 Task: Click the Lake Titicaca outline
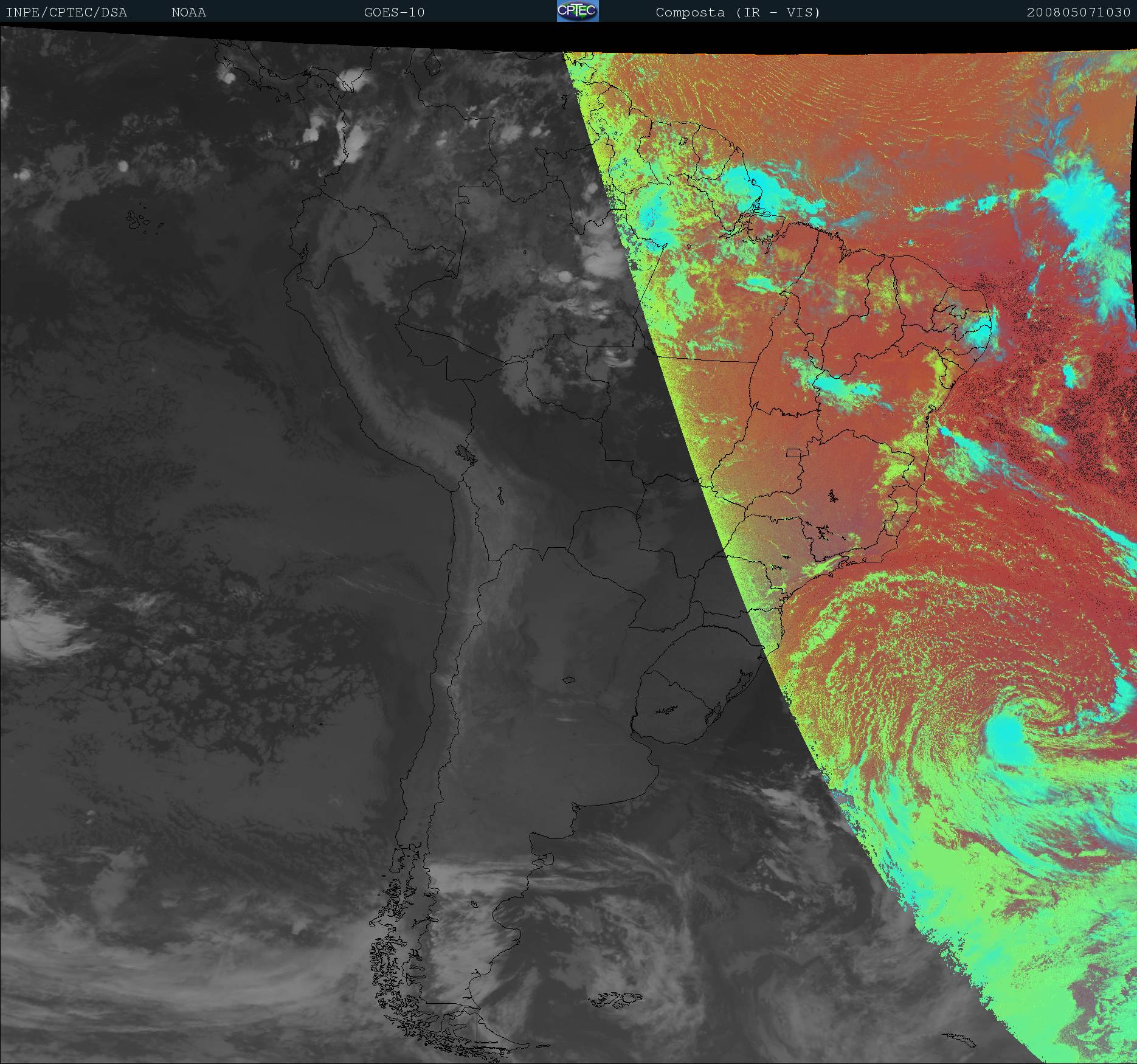click(x=465, y=452)
